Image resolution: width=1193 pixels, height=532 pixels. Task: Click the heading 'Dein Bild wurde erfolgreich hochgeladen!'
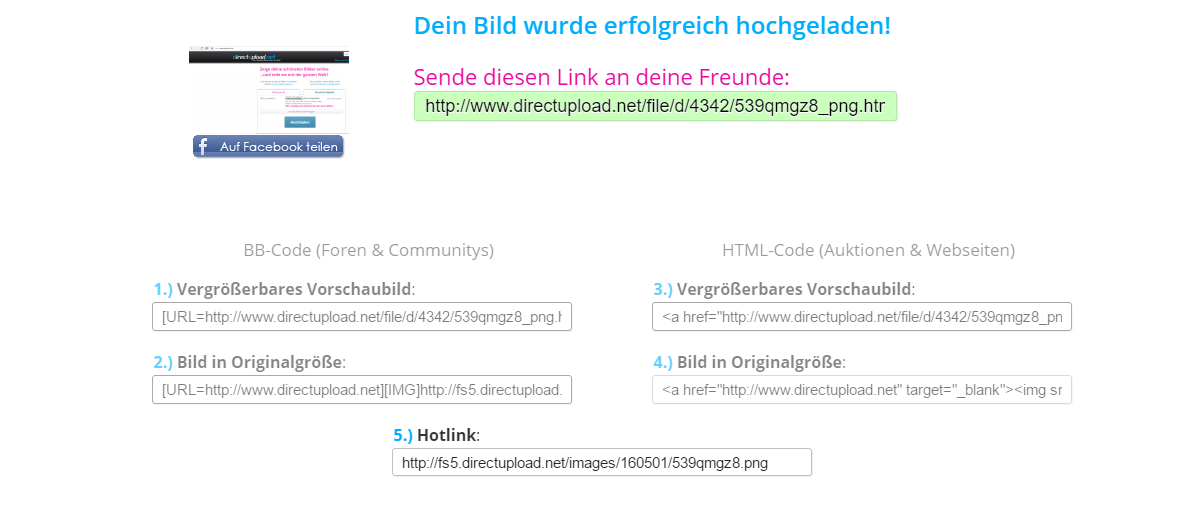coord(652,26)
